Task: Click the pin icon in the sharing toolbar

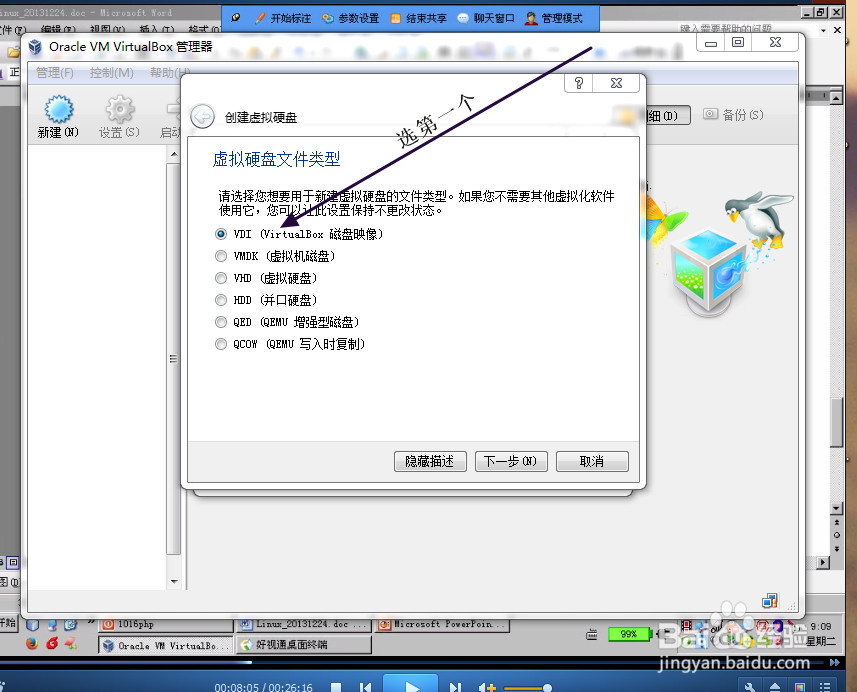Action: pos(236,18)
